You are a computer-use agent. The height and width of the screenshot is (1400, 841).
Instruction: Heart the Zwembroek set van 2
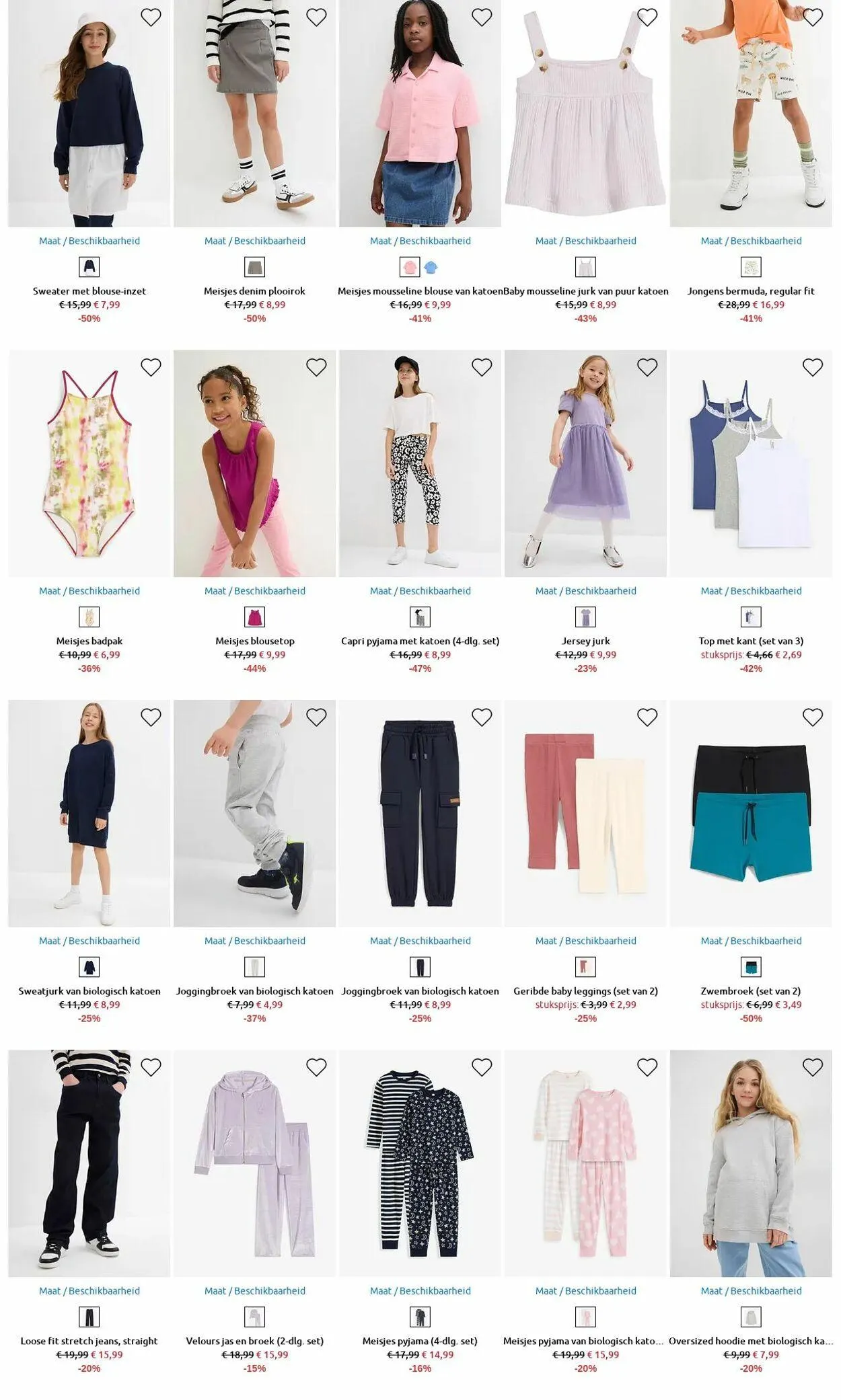coord(813,717)
